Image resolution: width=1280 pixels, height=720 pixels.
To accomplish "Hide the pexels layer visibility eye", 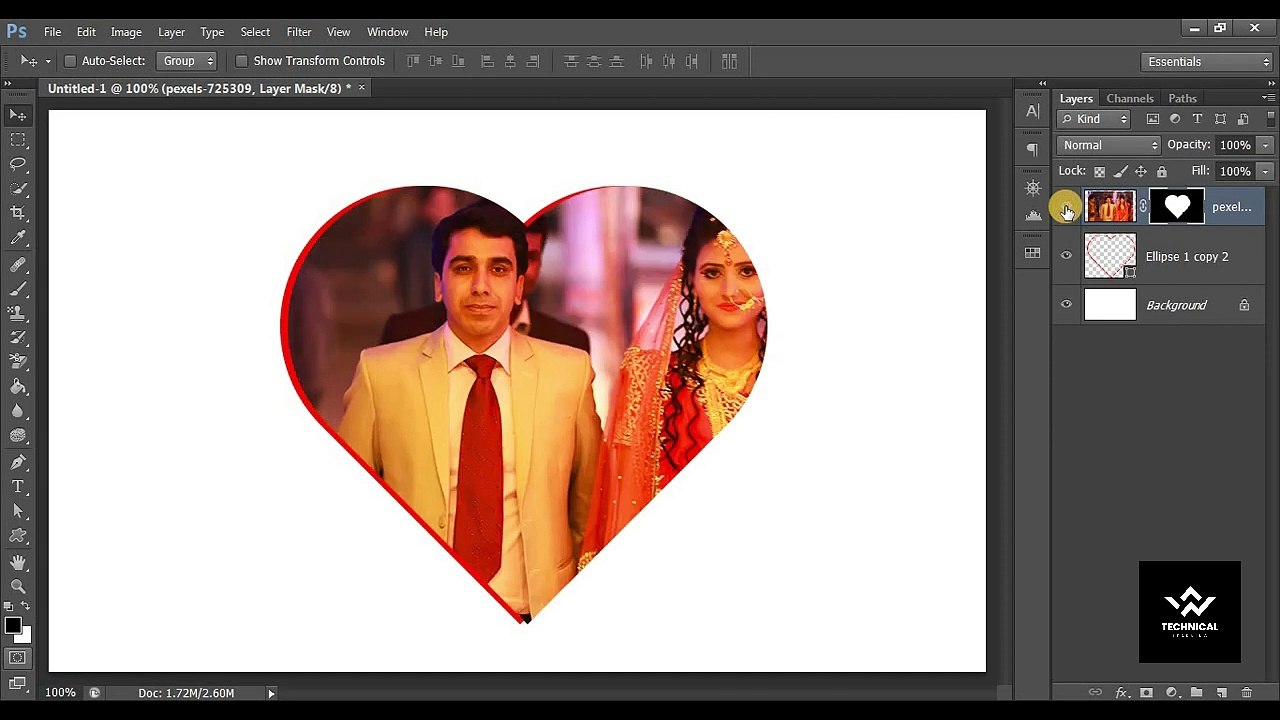I will point(1066,207).
